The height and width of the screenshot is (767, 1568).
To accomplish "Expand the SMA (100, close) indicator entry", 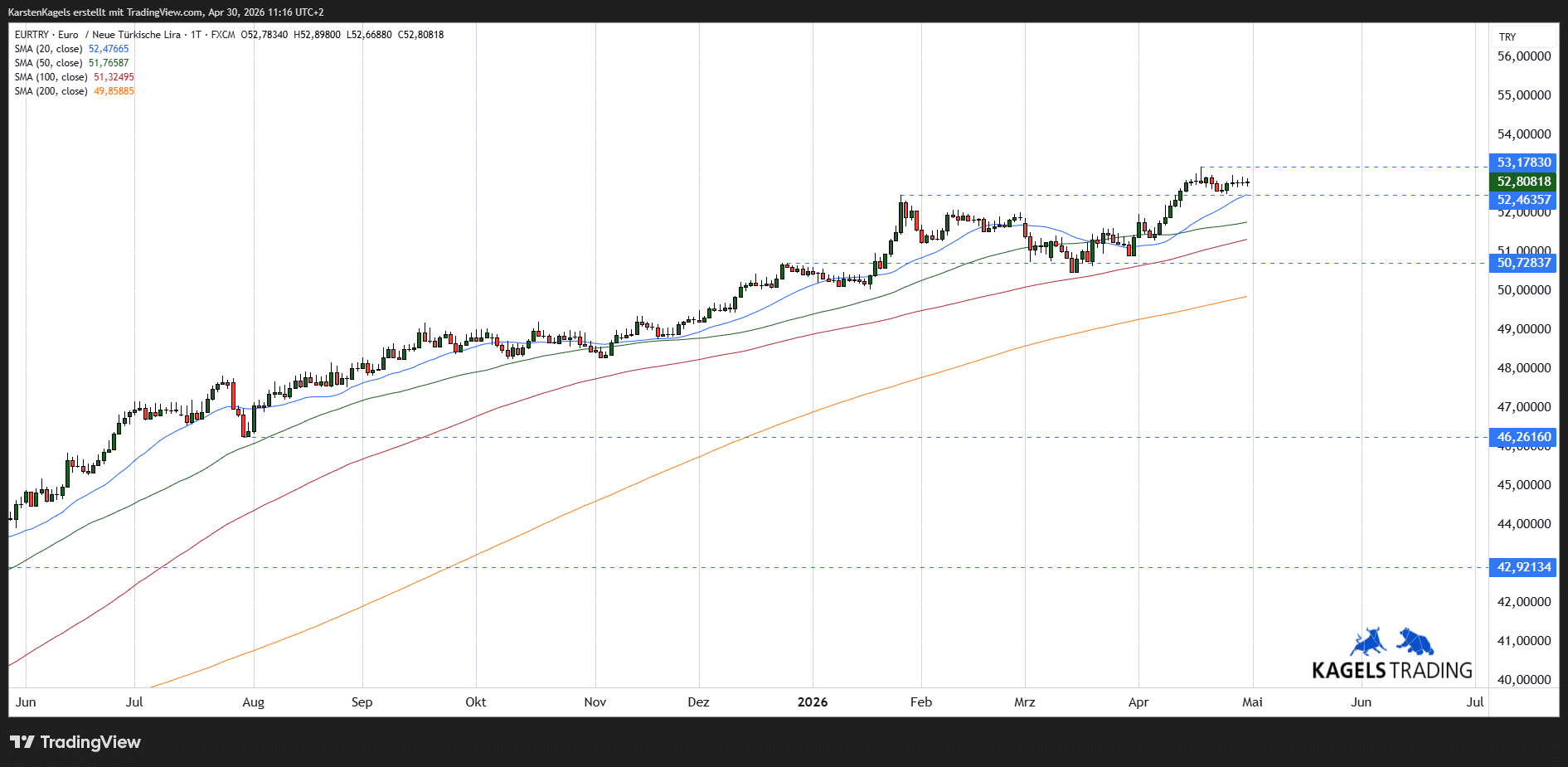I will pos(51,77).
